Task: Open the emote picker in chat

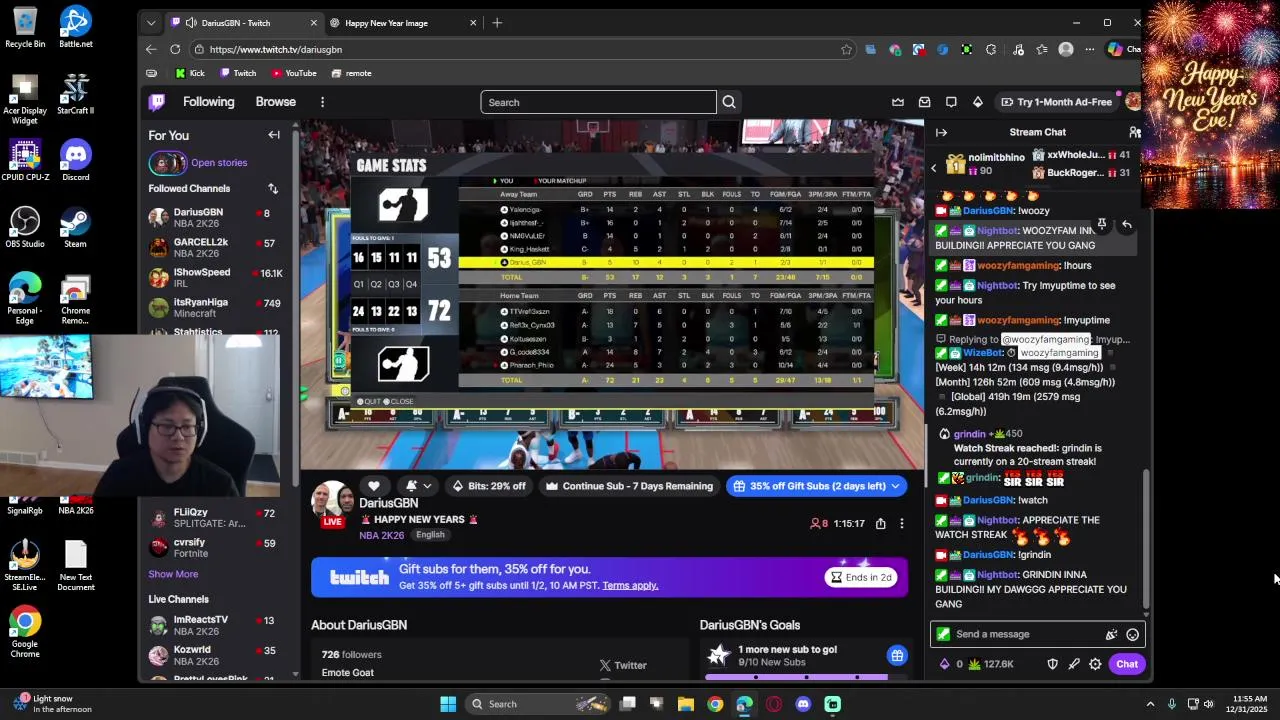Action: (x=1132, y=634)
